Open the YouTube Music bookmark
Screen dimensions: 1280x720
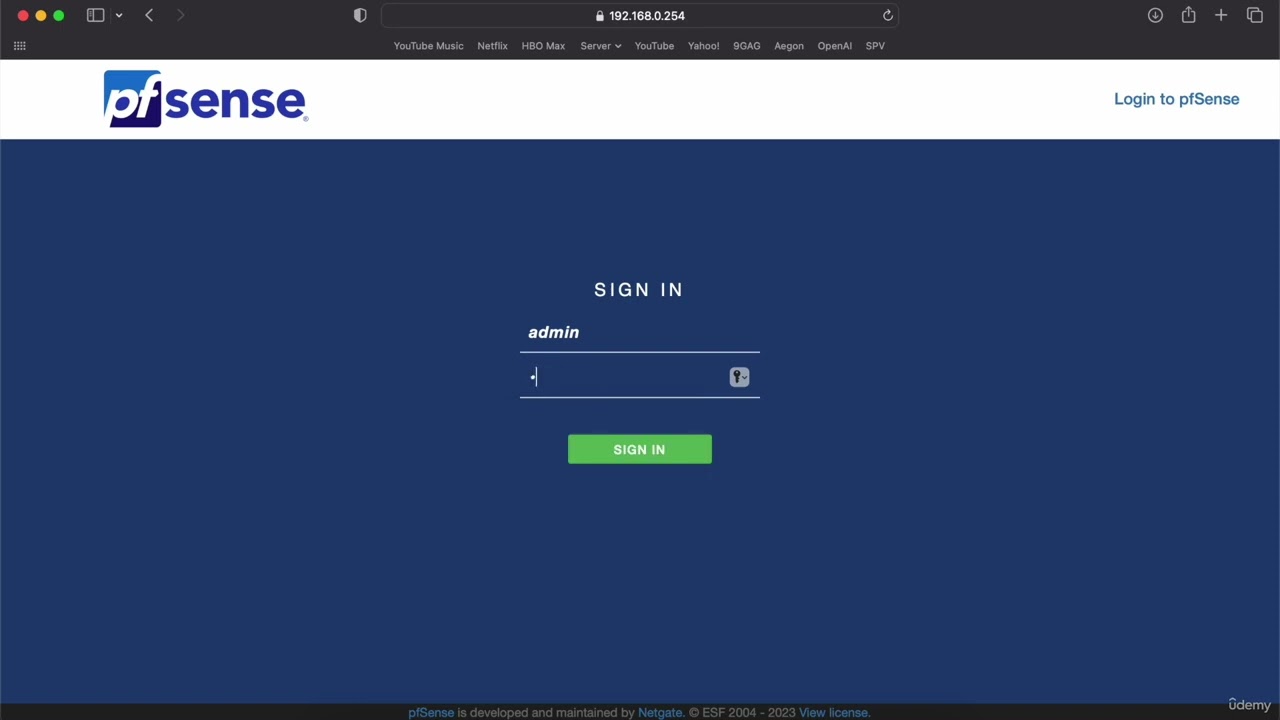pyautogui.click(x=428, y=46)
